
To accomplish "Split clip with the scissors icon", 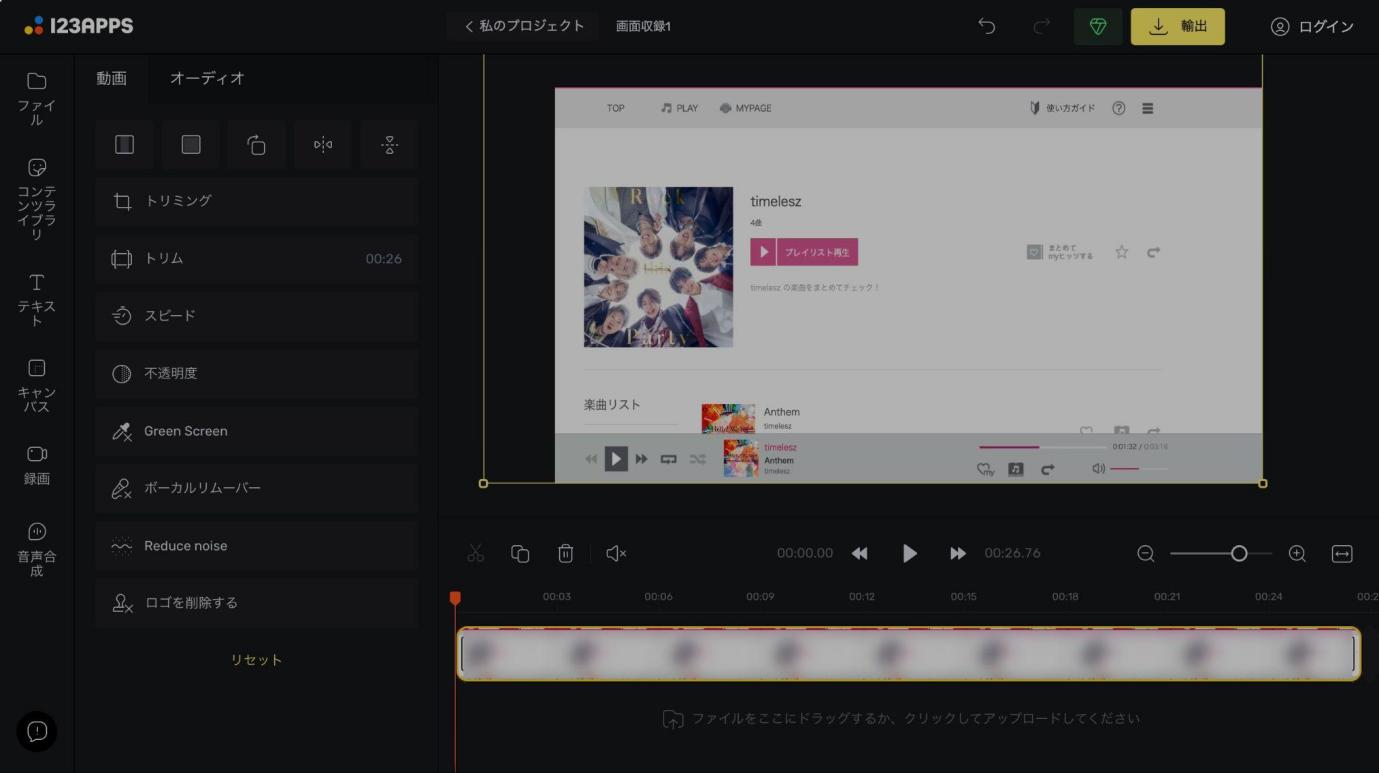I will pos(475,553).
